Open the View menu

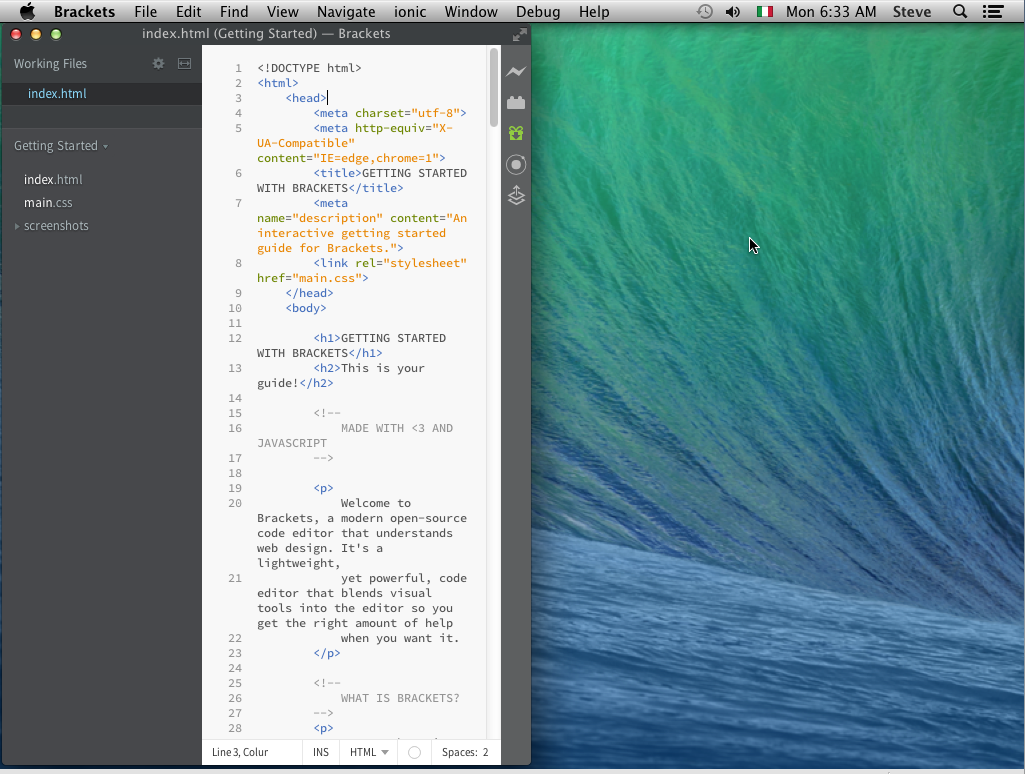[283, 12]
